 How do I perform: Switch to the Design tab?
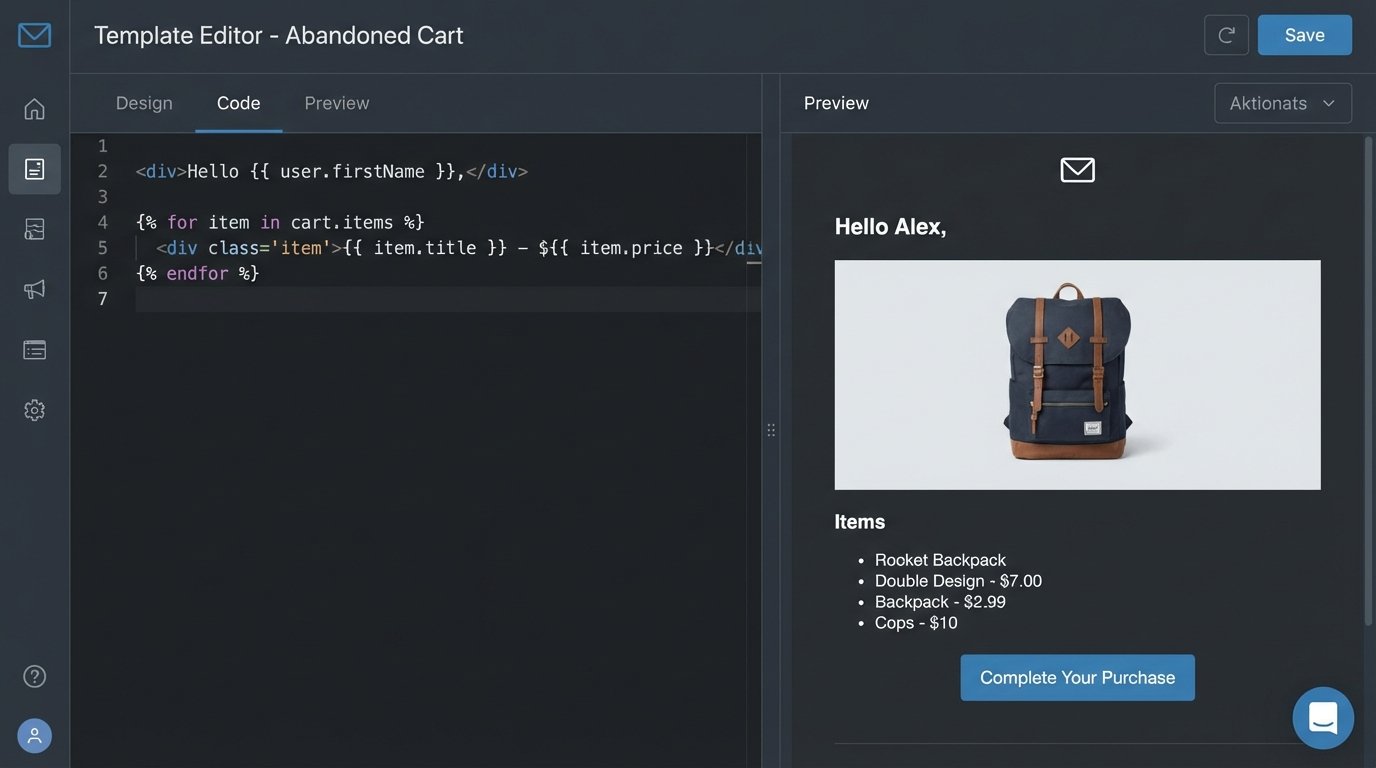[x=143, y=103]
